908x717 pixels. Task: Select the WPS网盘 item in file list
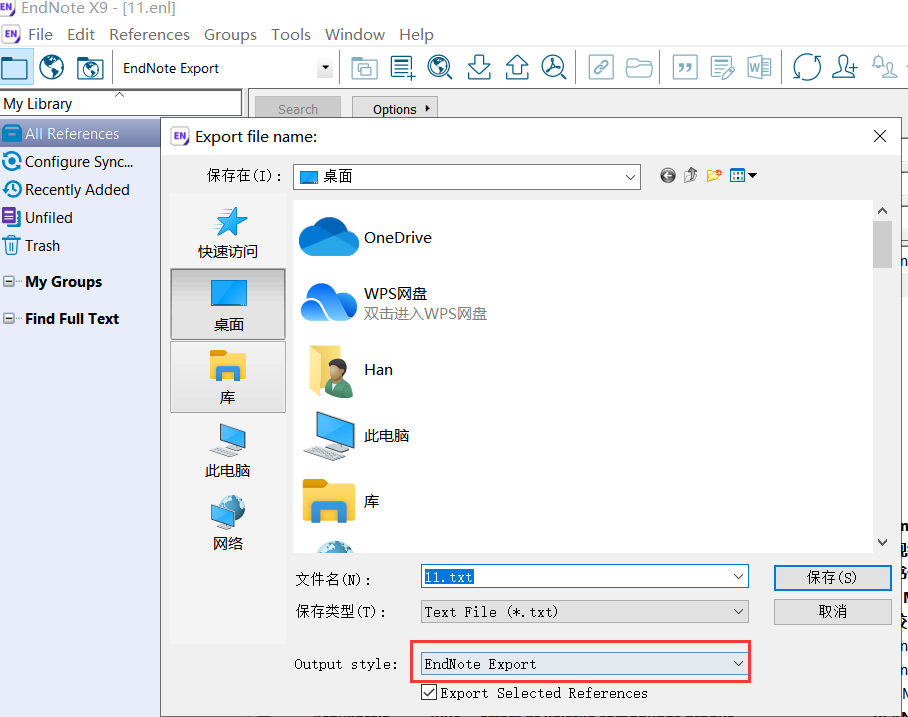click(394, 303)
